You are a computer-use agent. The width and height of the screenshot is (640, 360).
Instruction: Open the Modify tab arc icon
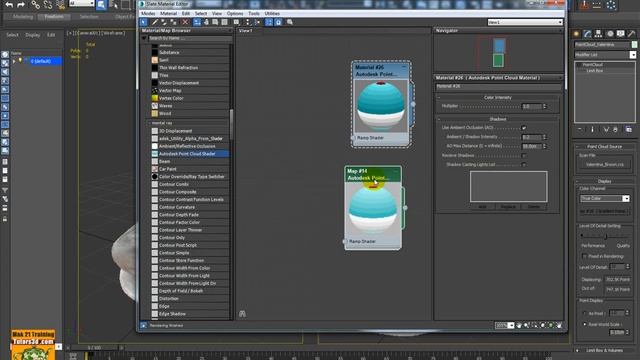click(587, 34)
